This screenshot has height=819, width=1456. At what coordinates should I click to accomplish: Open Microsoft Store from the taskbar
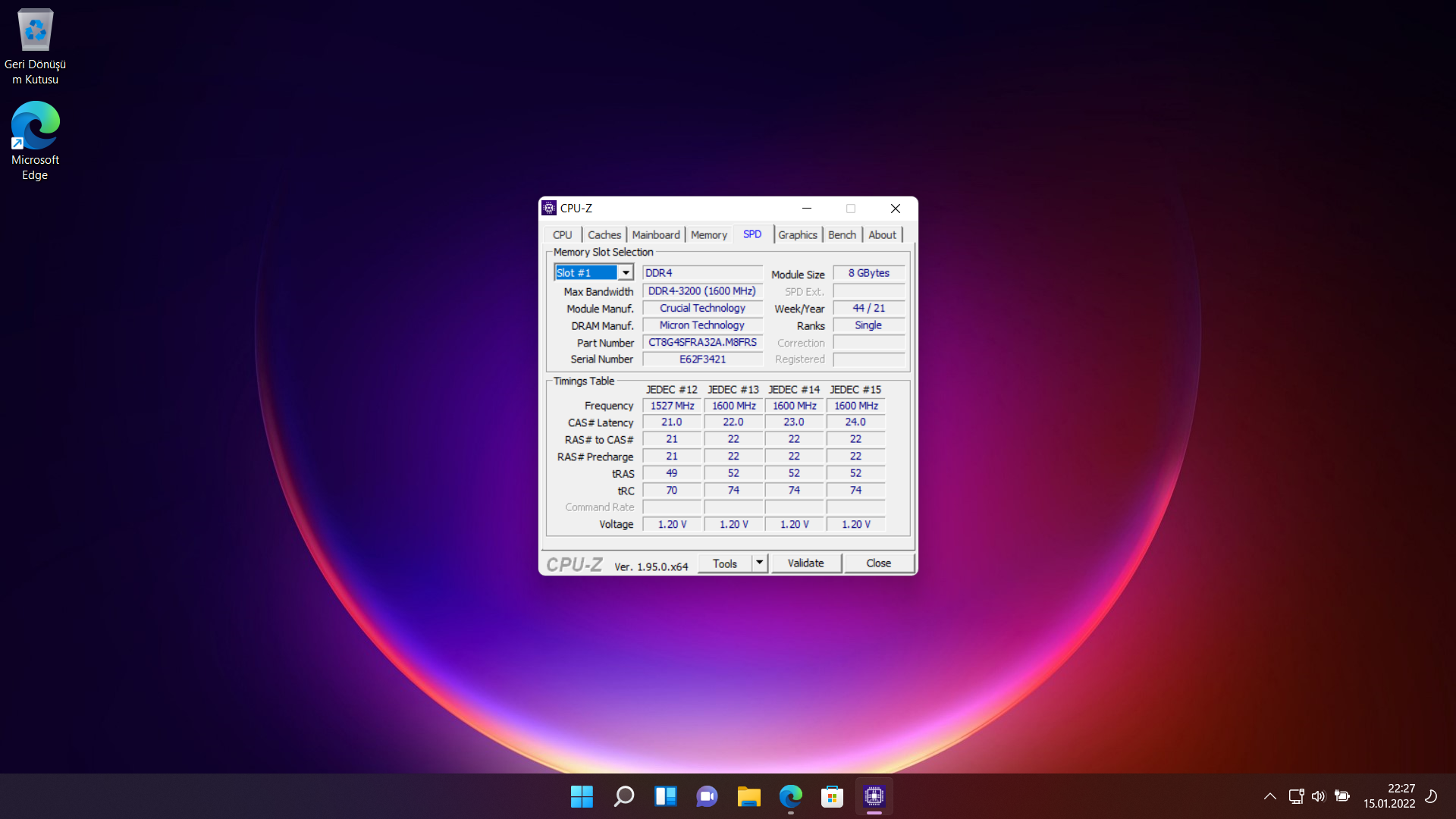pos(832,796)
